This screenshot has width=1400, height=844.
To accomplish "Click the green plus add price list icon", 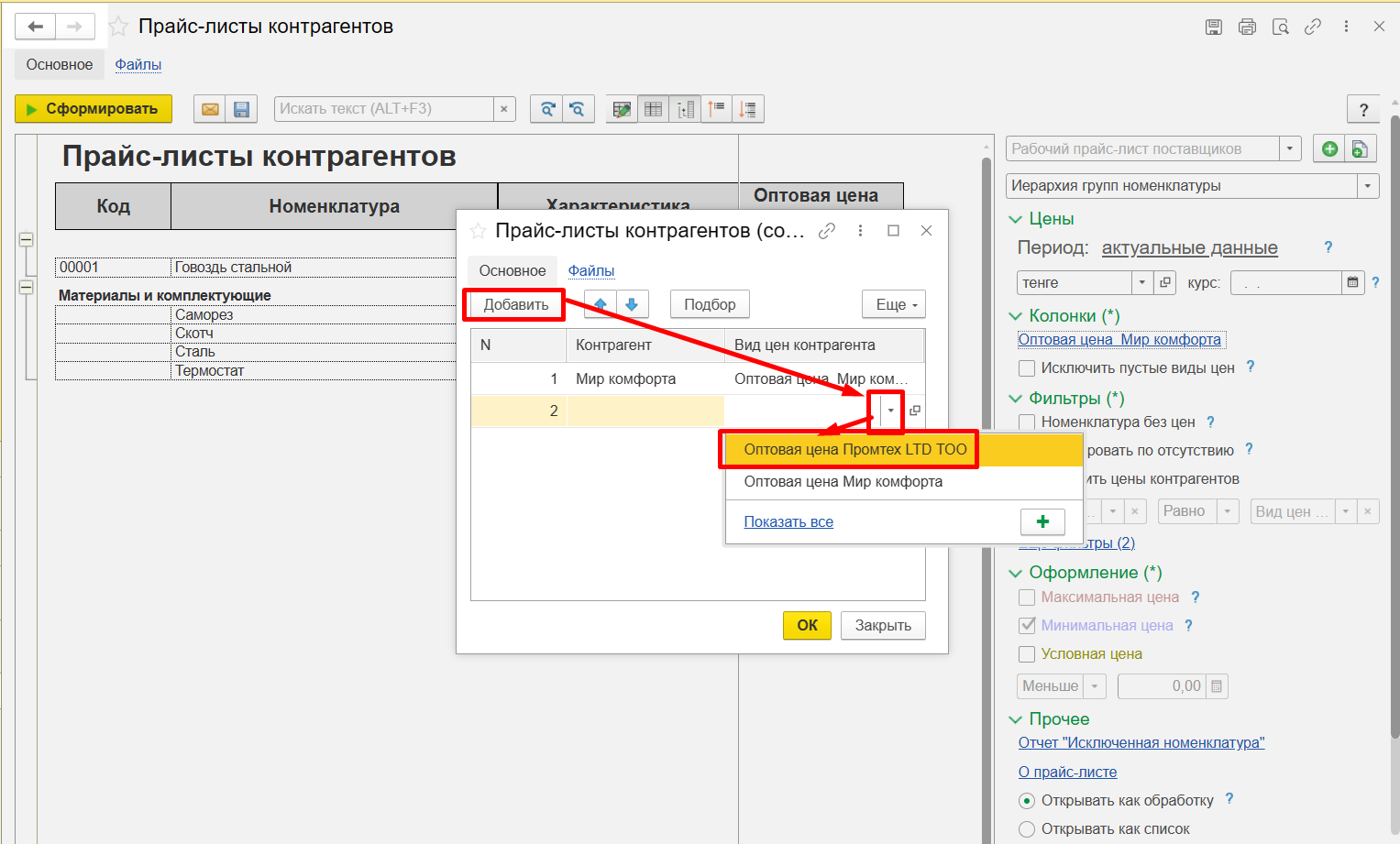I will tap(1329, 149).
